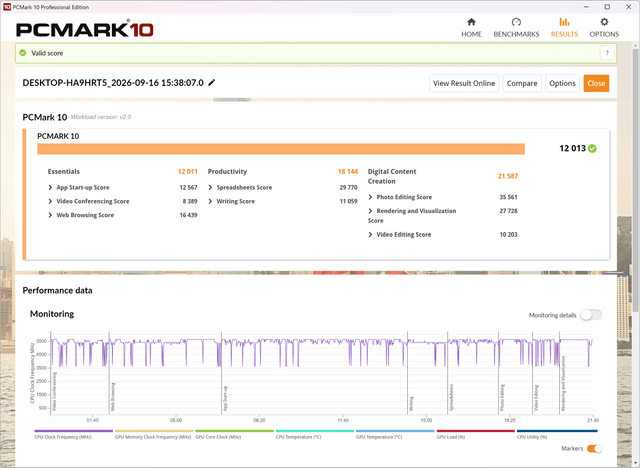
Task: Click the orange Close button
Action: [596, 83]
